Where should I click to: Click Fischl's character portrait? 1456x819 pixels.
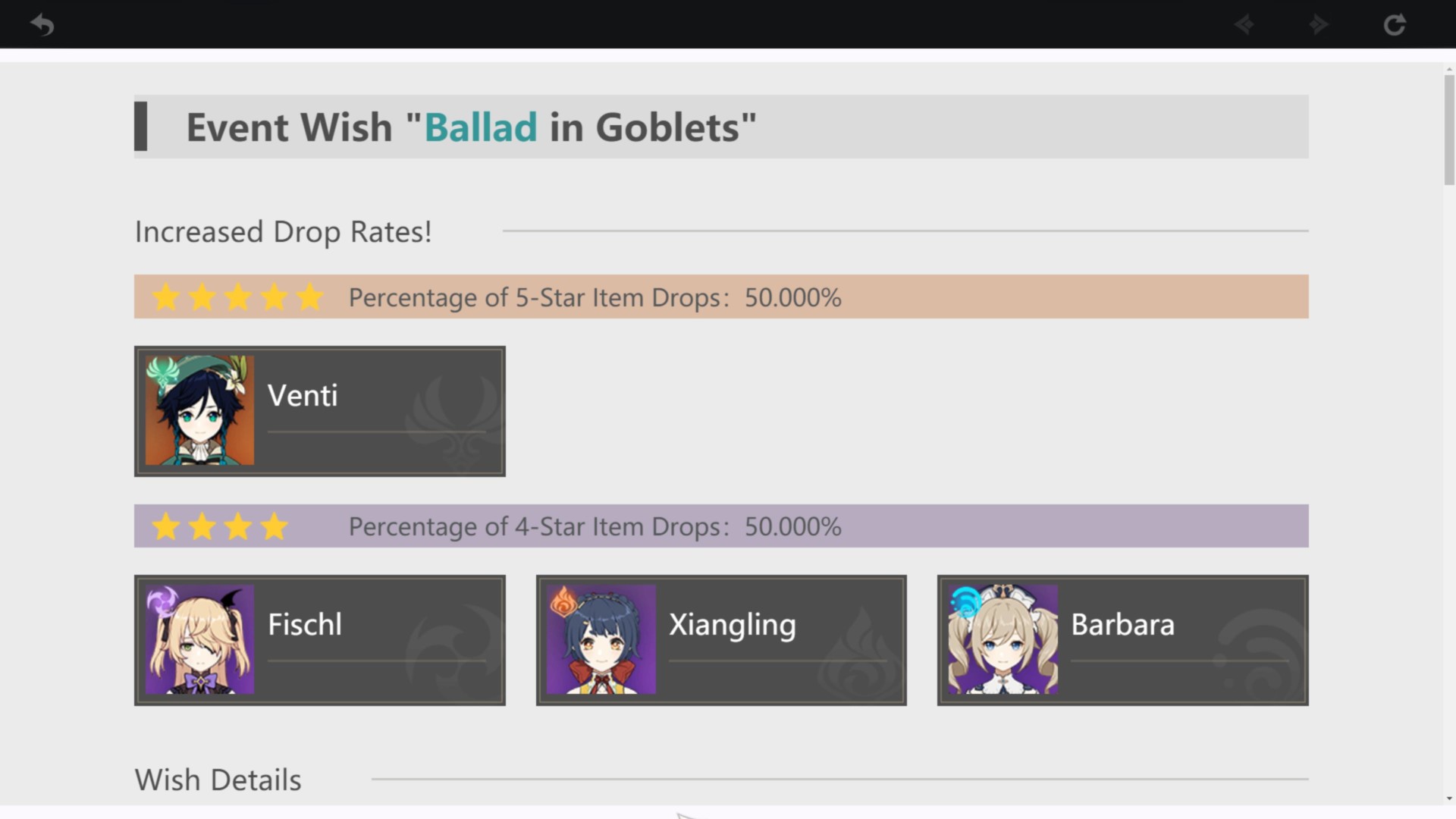pyautogui.click(x=200, y=639)
